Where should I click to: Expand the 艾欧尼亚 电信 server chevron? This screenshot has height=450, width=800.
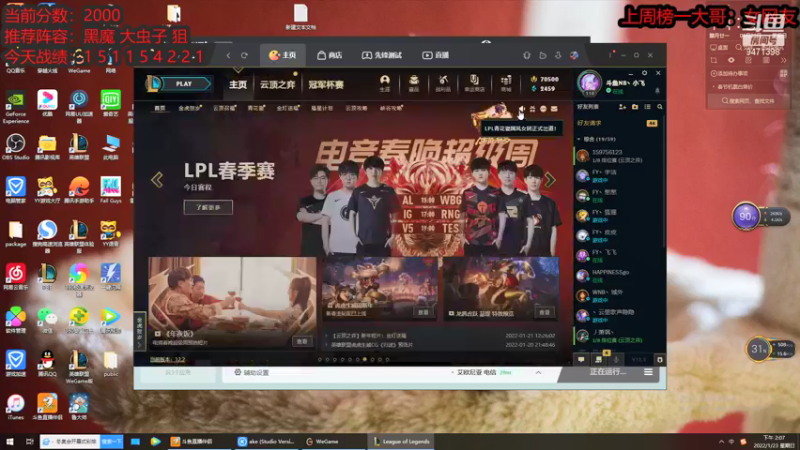point(538,372)
